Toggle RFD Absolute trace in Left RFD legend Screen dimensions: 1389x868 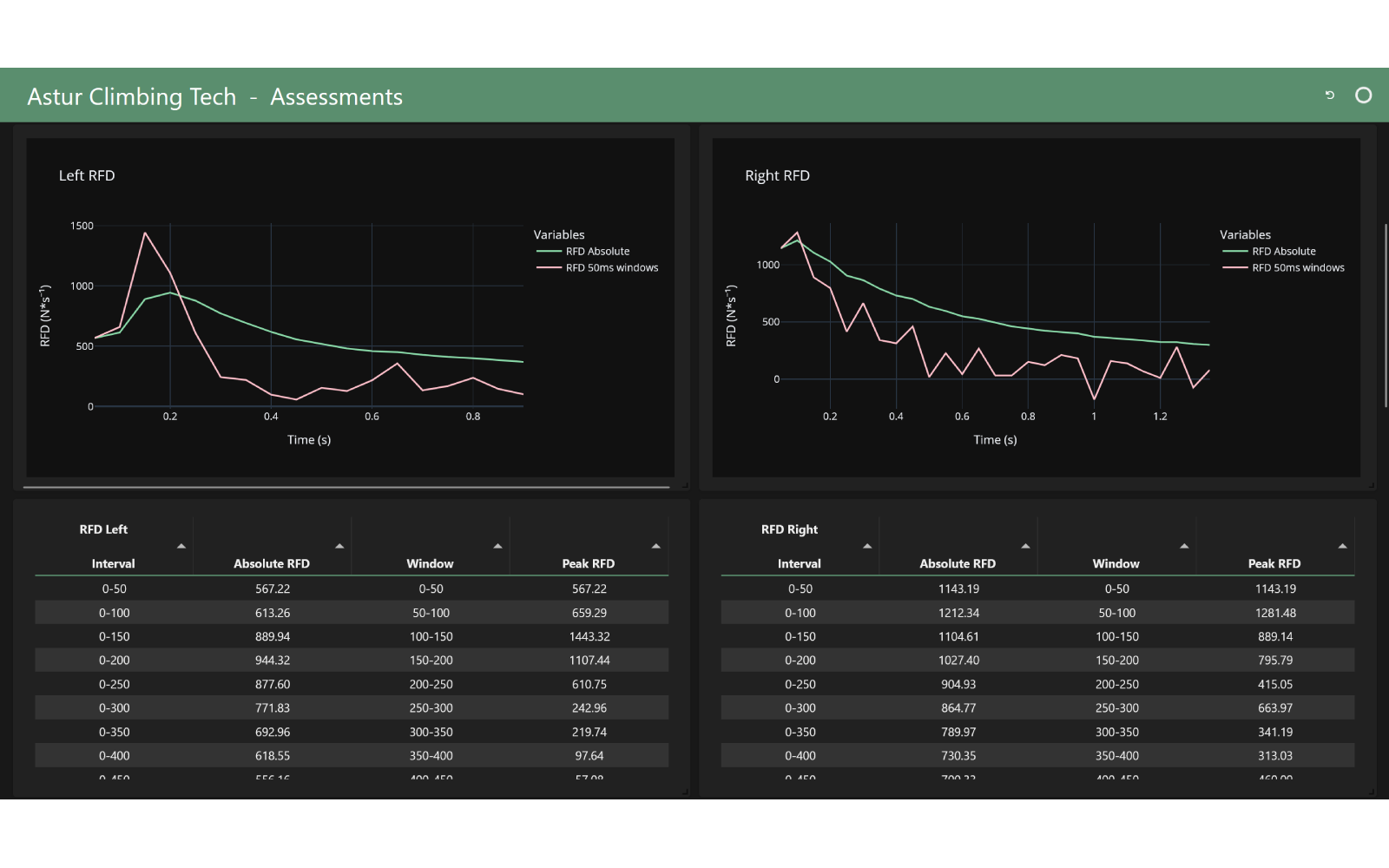597,252
